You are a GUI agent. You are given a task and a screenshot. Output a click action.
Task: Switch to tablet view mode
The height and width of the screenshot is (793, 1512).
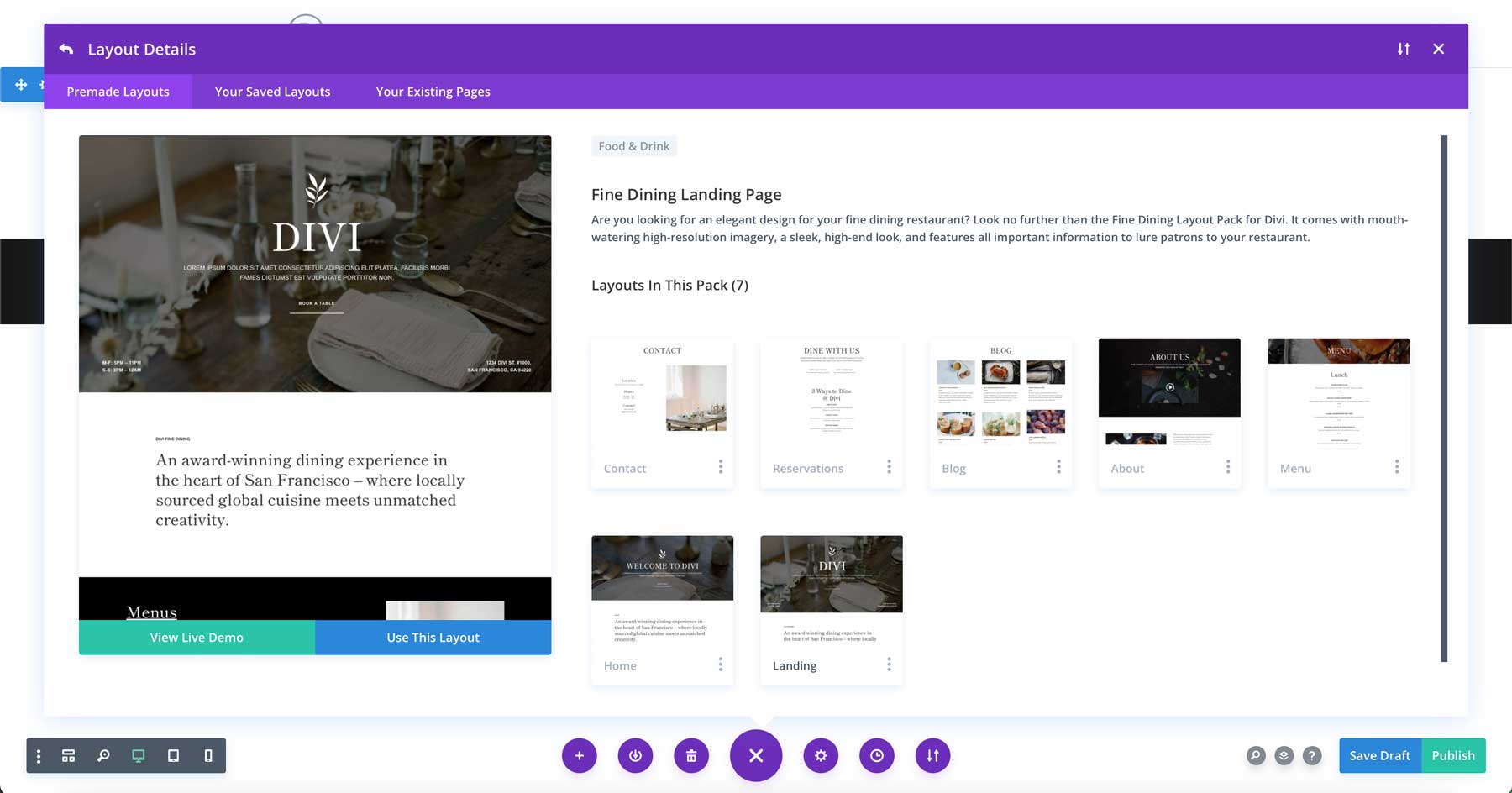pyautogui.click(x=173, y=755)
